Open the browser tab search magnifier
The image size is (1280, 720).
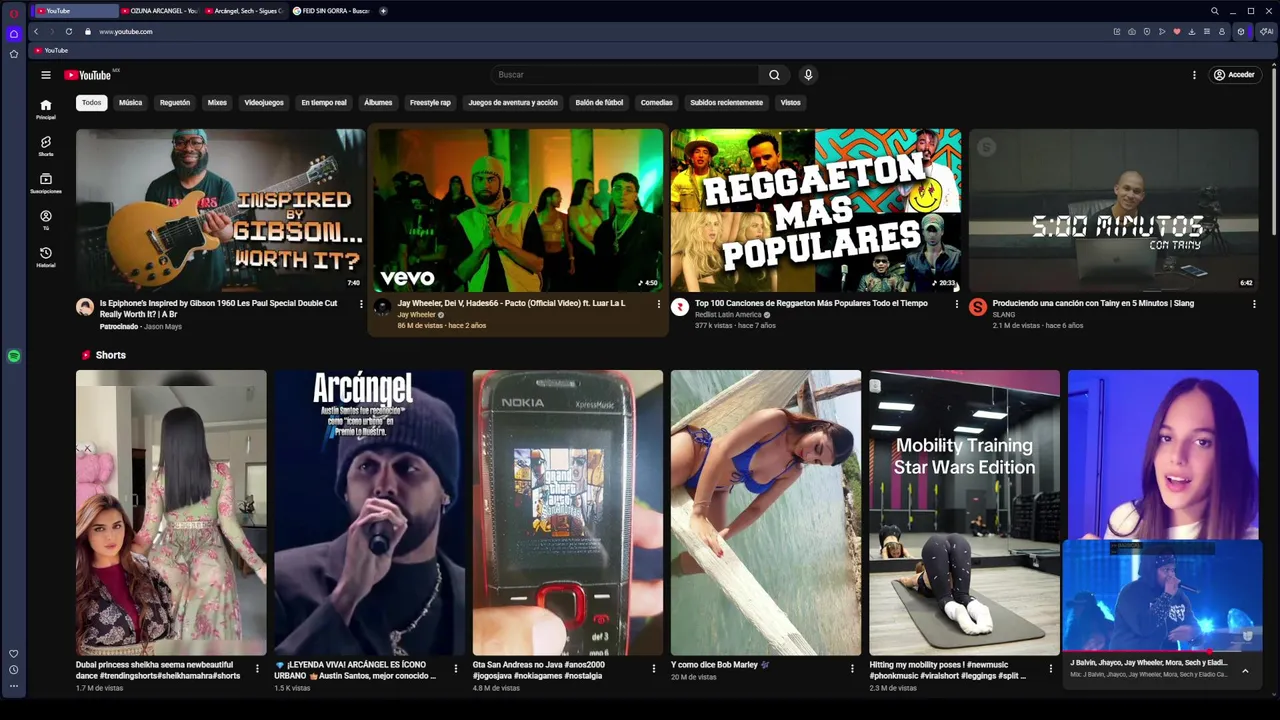point(1215,11)
